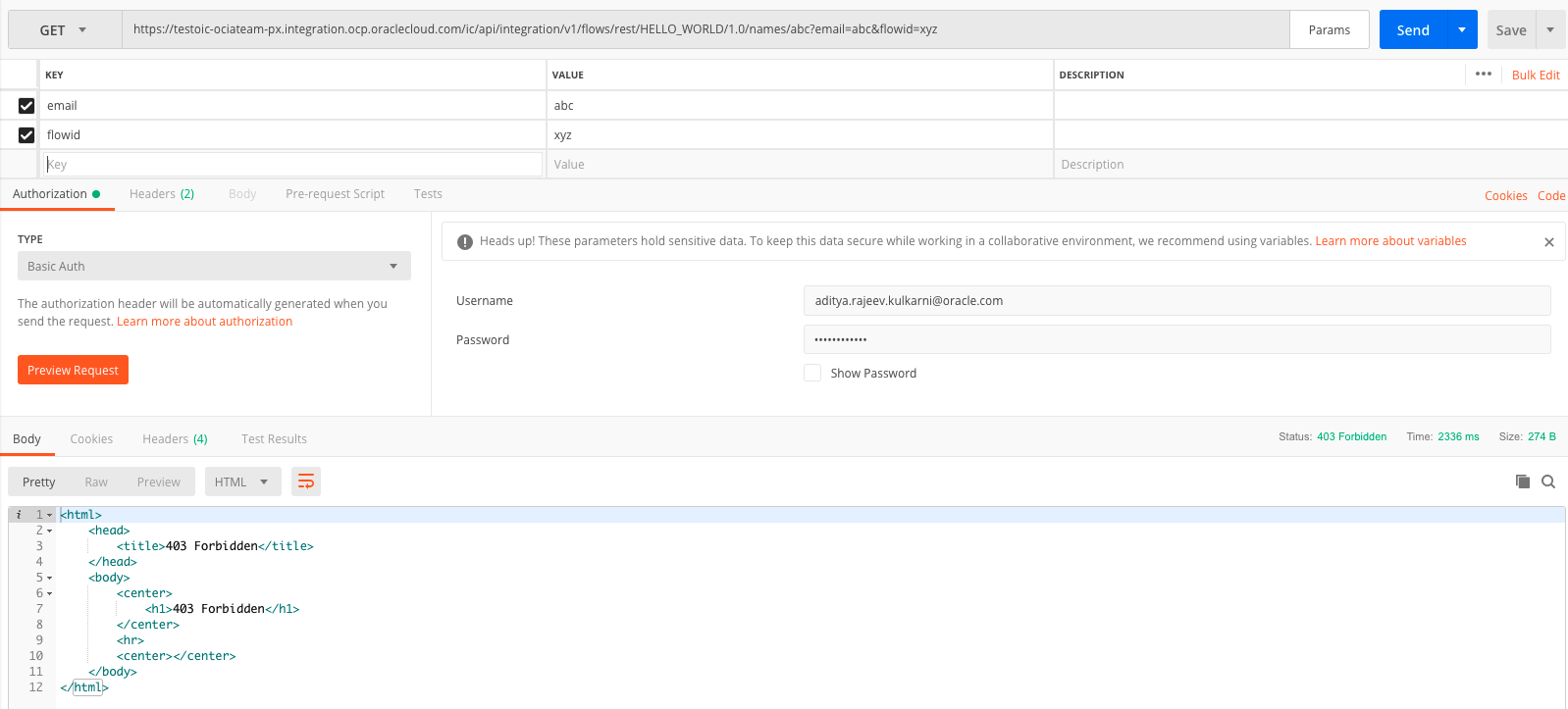
Task: Follow Learn more about variables link
Action: [1390, 241]
